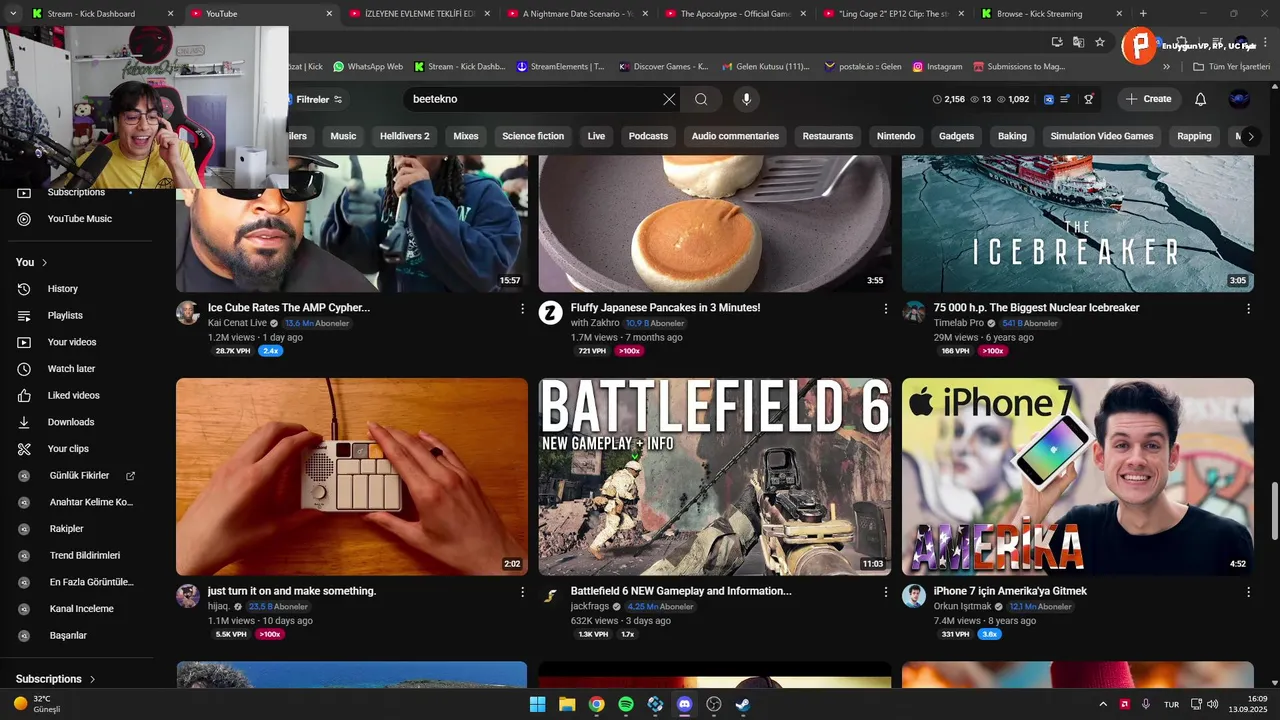Image resolution: width=1280 pixels, height=720 pixels.
Task: Click the search magnifier button
Action: coord(701,99)
